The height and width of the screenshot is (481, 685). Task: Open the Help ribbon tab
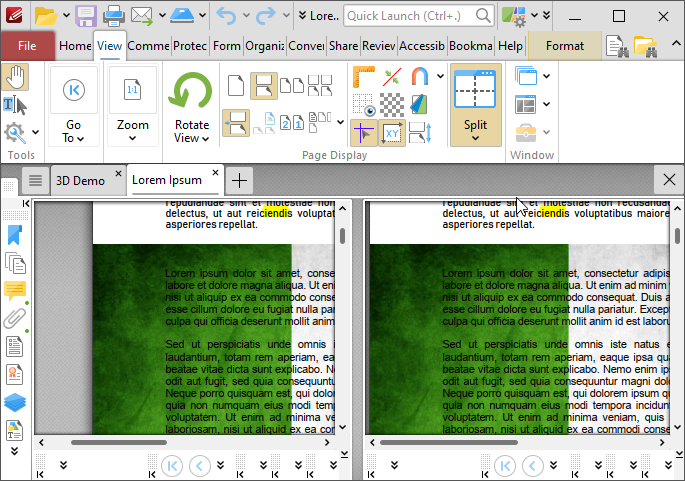(510, 46)
